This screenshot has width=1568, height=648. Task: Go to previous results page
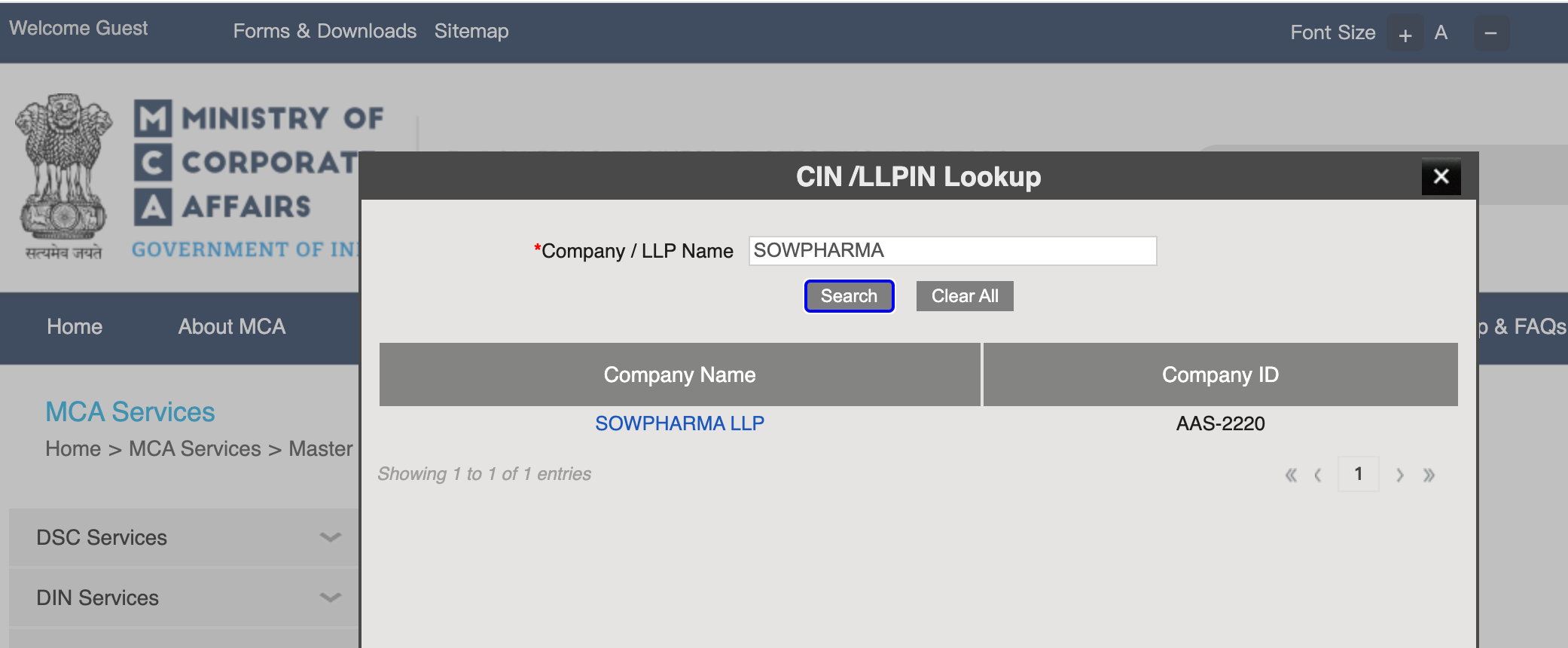[1318, 475]
